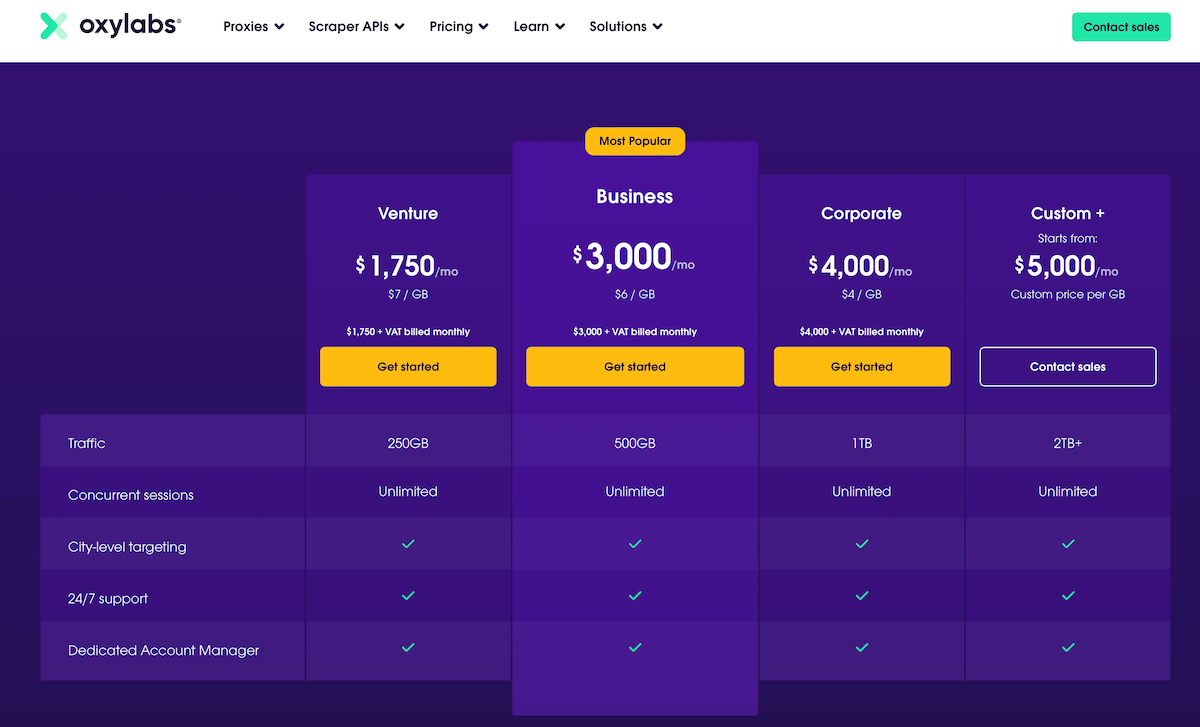Click the Starts from: label
The image size is (1200, 727).
[1068, 239]
